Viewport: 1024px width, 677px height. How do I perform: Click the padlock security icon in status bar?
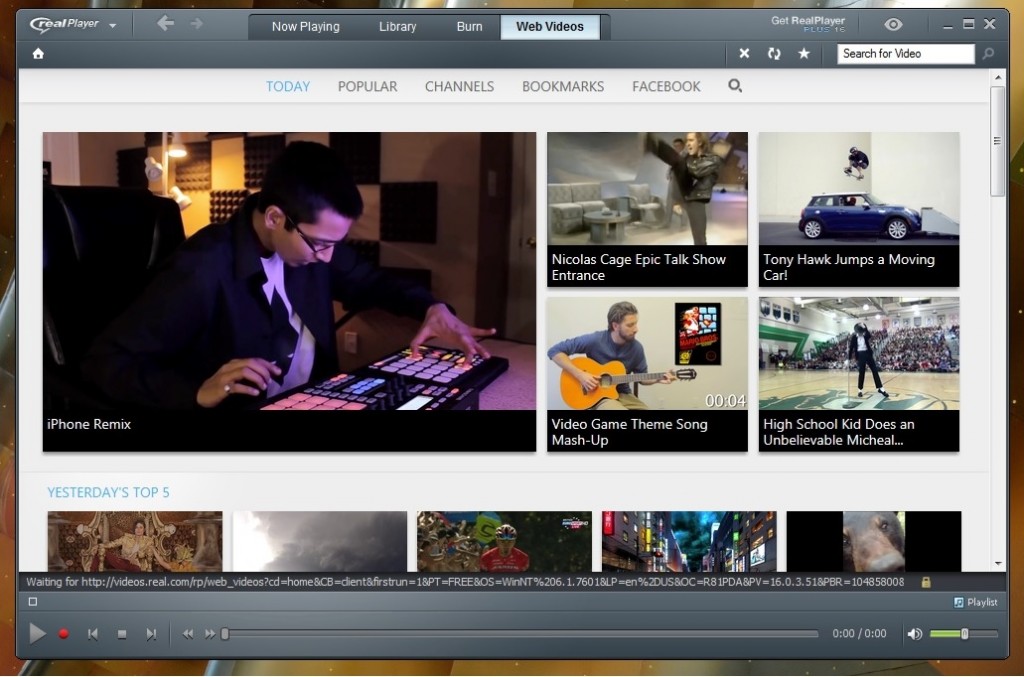tap(925, 582)
